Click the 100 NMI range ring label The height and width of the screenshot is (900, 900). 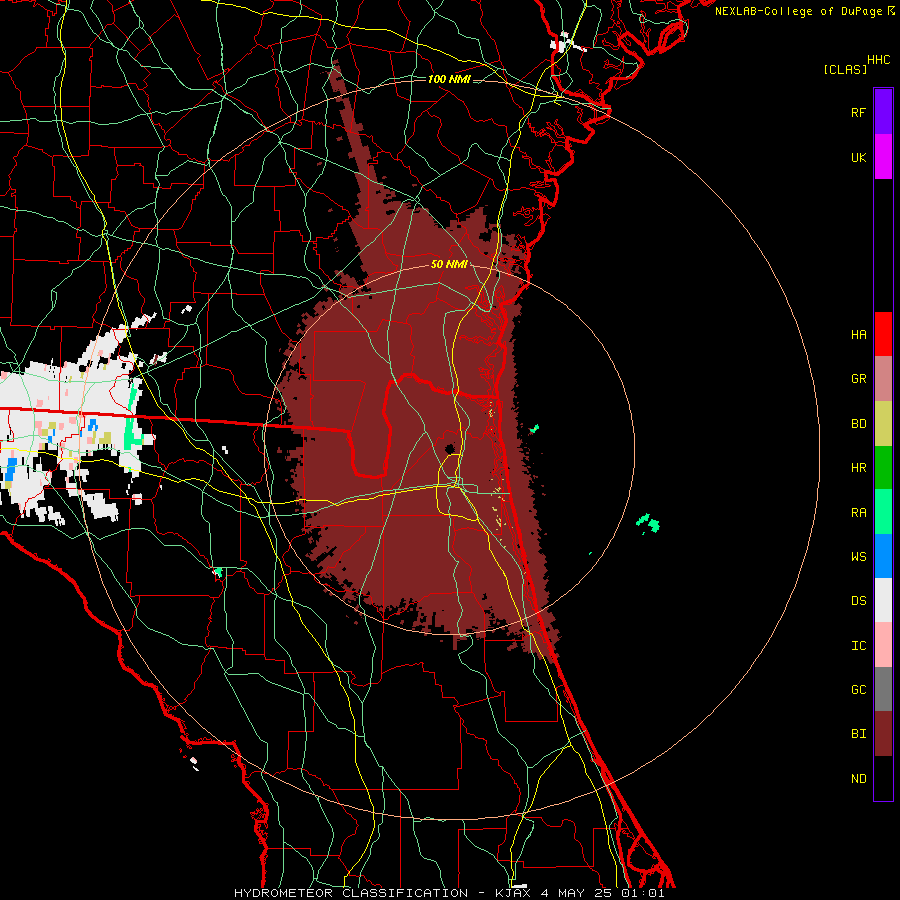(x=449, y=79)
